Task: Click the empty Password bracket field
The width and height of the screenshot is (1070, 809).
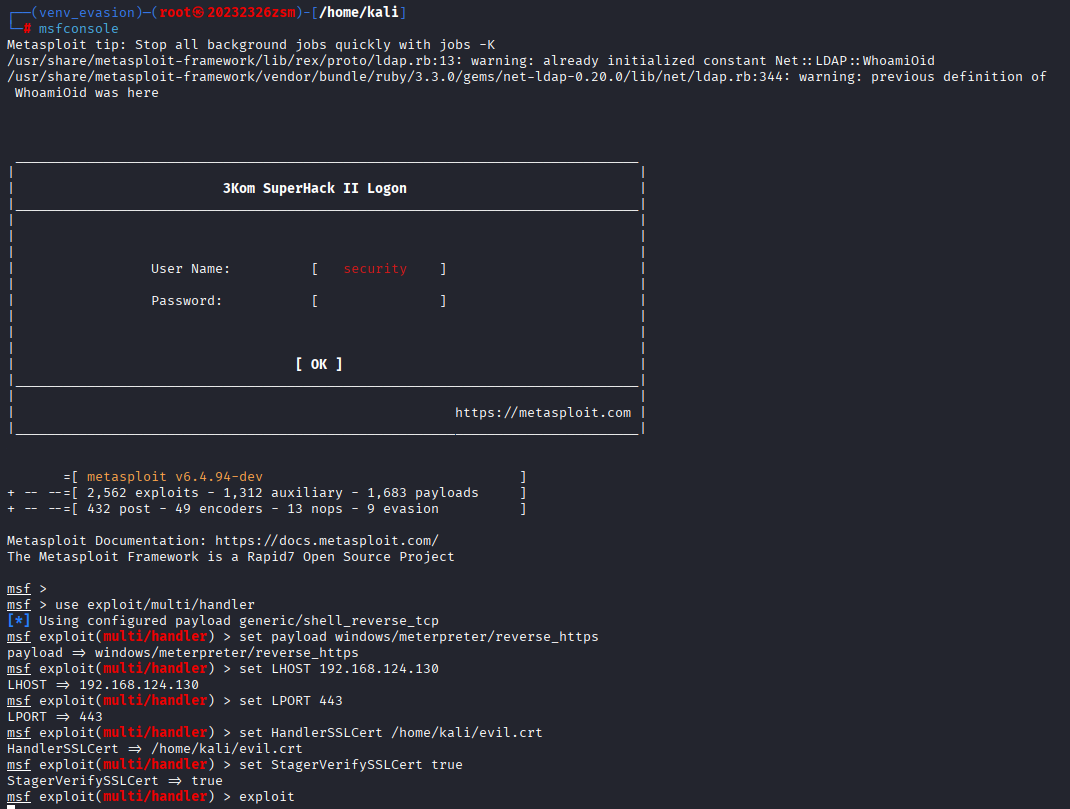Action: pyautogui.click(x=379, y=301)
